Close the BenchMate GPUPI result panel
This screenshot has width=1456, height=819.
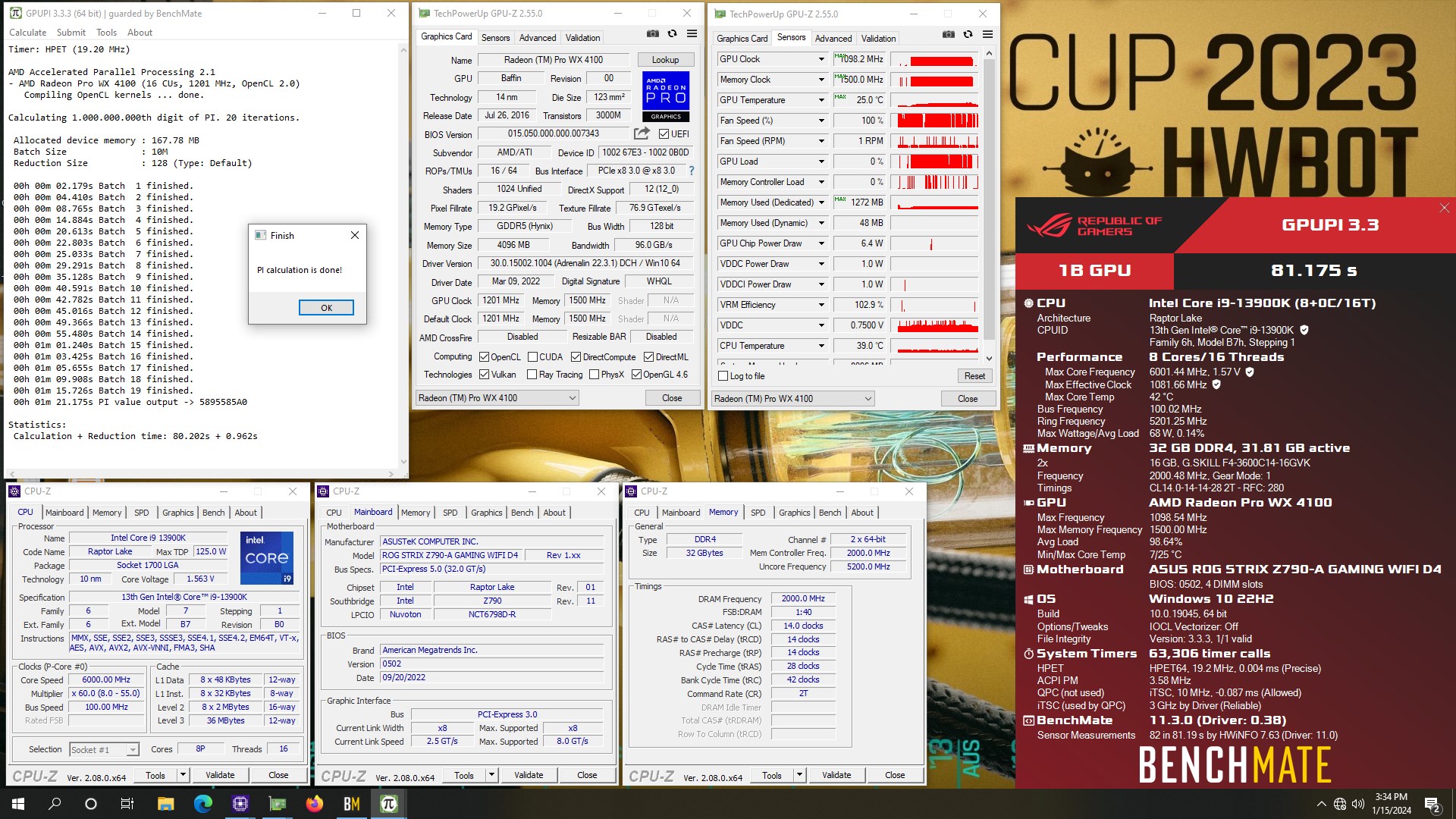tap(1444, 208)
